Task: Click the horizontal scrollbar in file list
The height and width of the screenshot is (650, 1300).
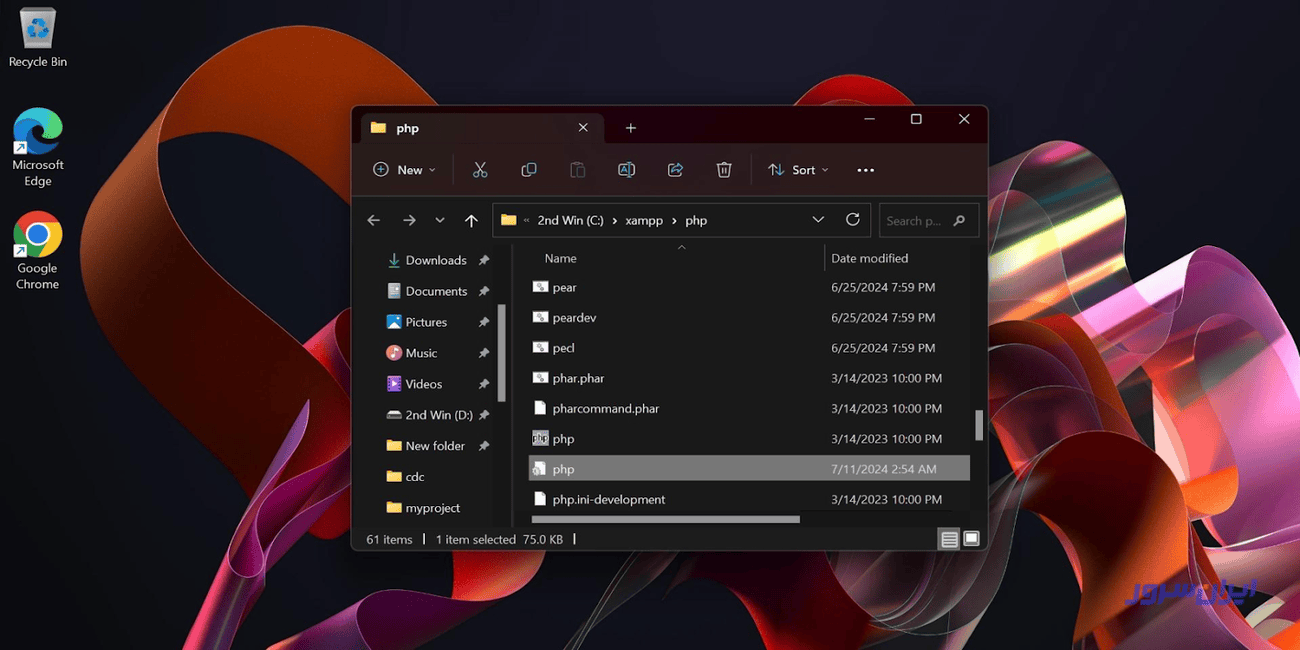Action: (665, 520)
